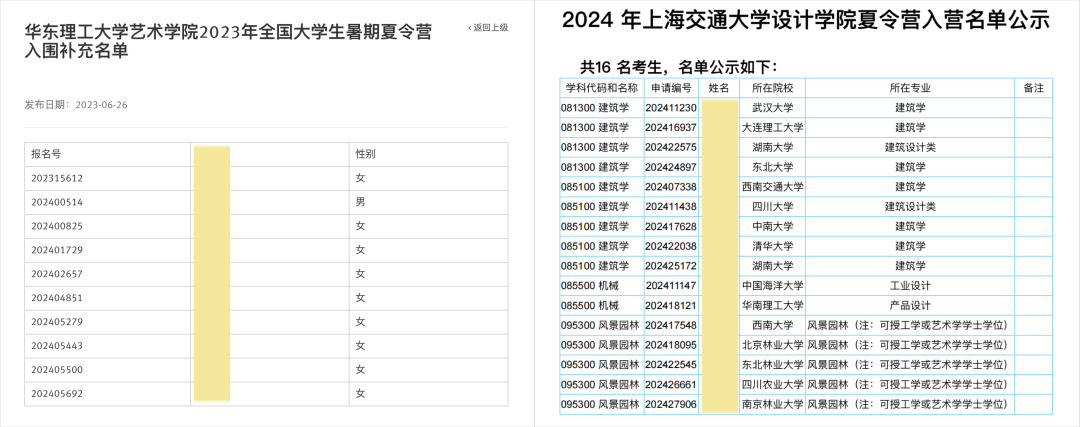The width and height of the screenshot is (1080, 427).
Task: Click the 清华大学 school cell
Action: pos(773,246)
